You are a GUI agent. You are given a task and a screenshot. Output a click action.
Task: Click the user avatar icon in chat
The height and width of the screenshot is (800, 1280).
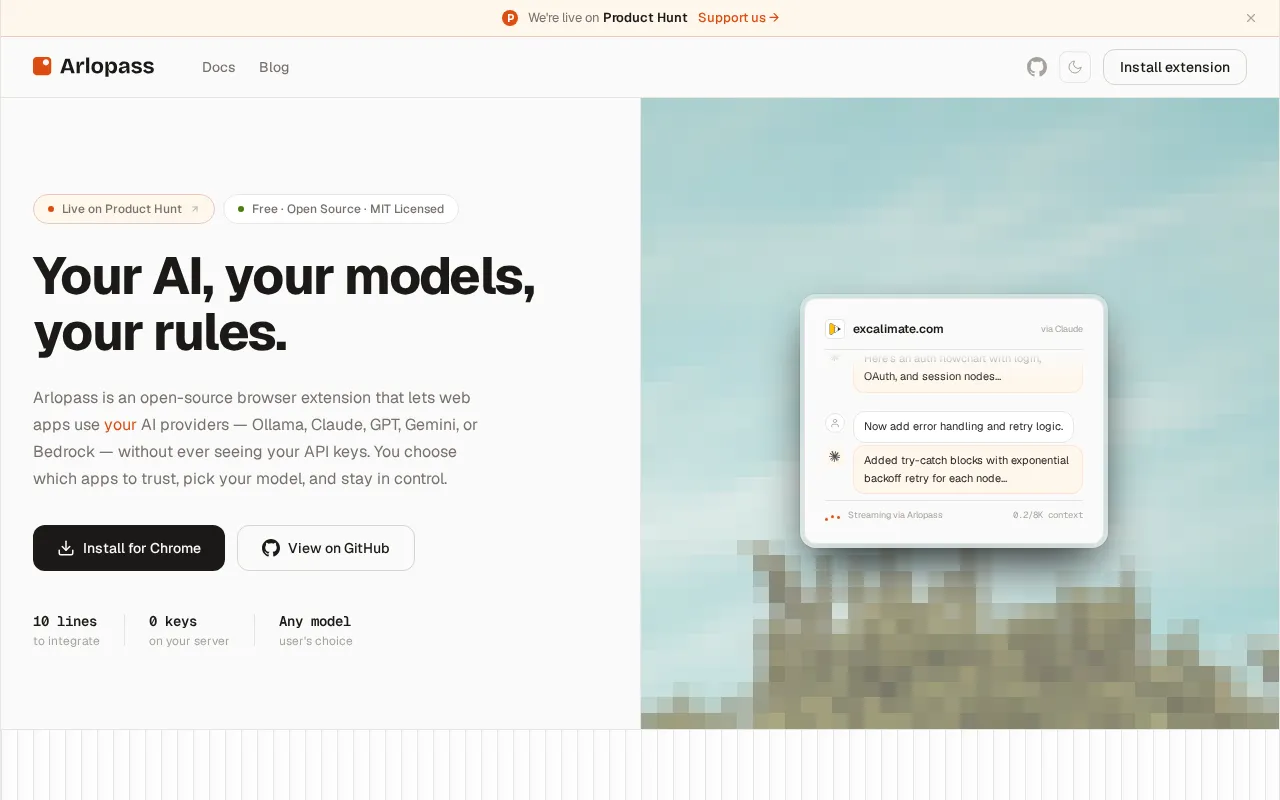835,423
